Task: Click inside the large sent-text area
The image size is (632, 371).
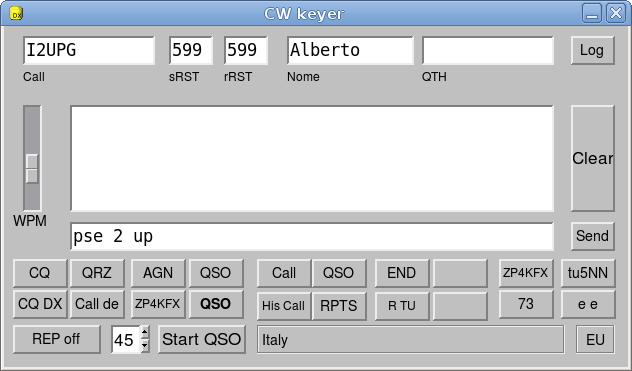Action: [x=312, y=158]
